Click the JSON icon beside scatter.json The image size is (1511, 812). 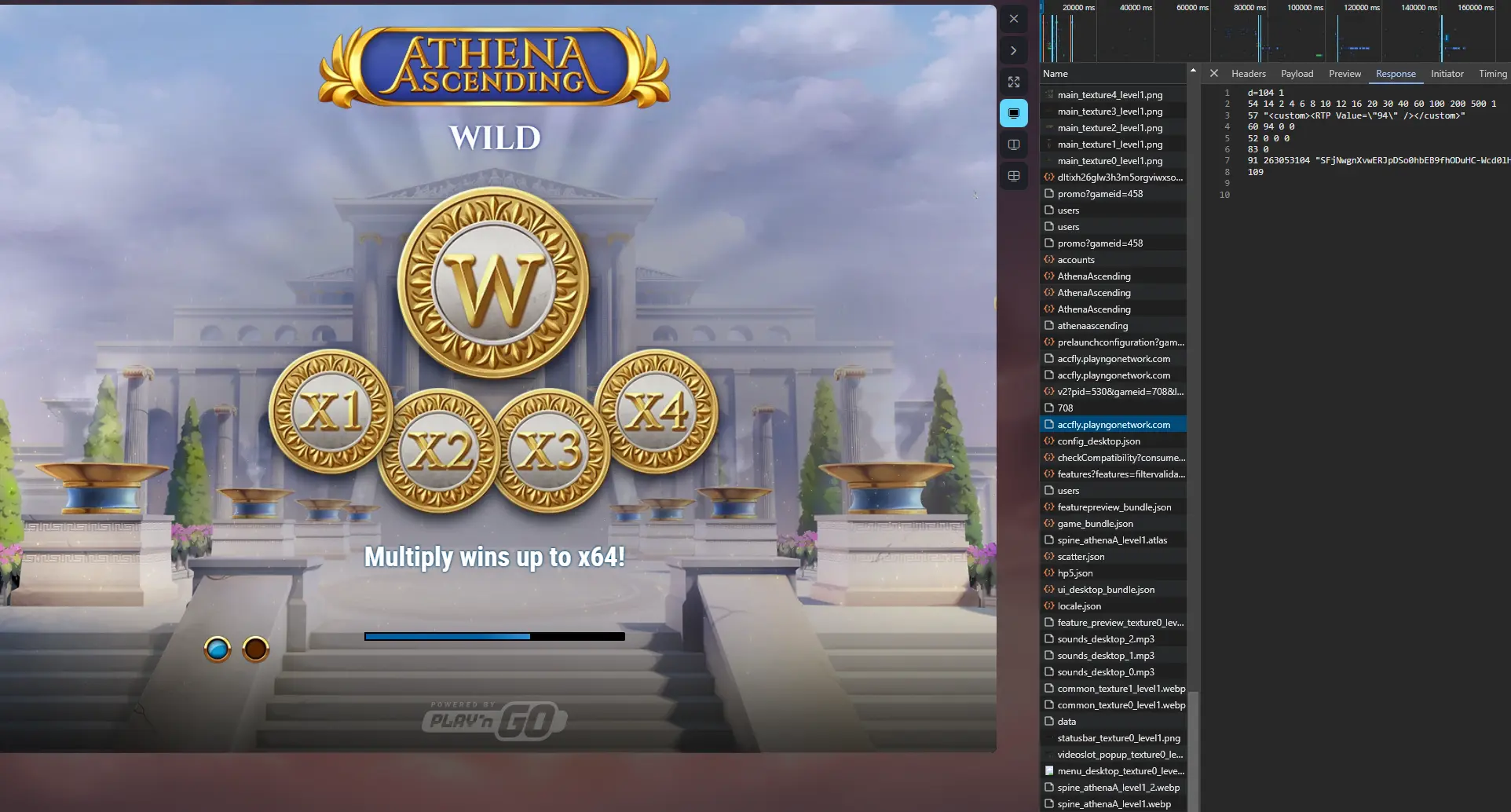click(1048, 556)
